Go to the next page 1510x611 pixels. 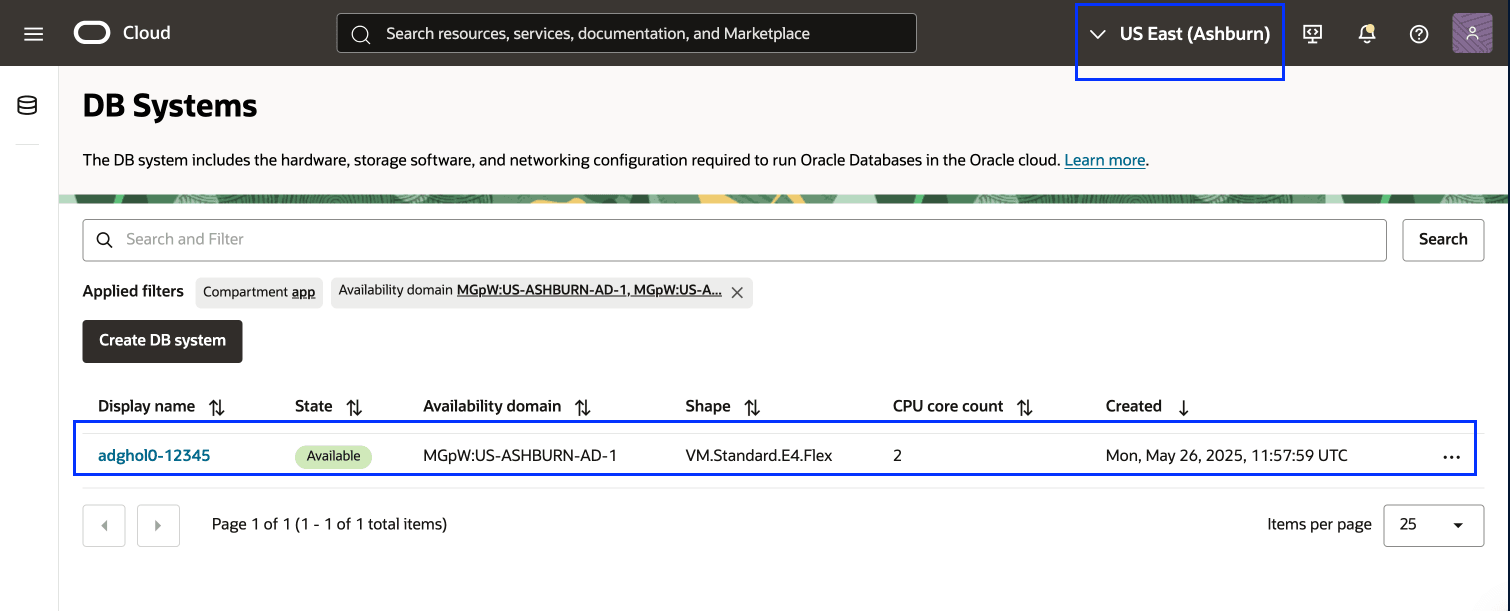pos(158,525)
